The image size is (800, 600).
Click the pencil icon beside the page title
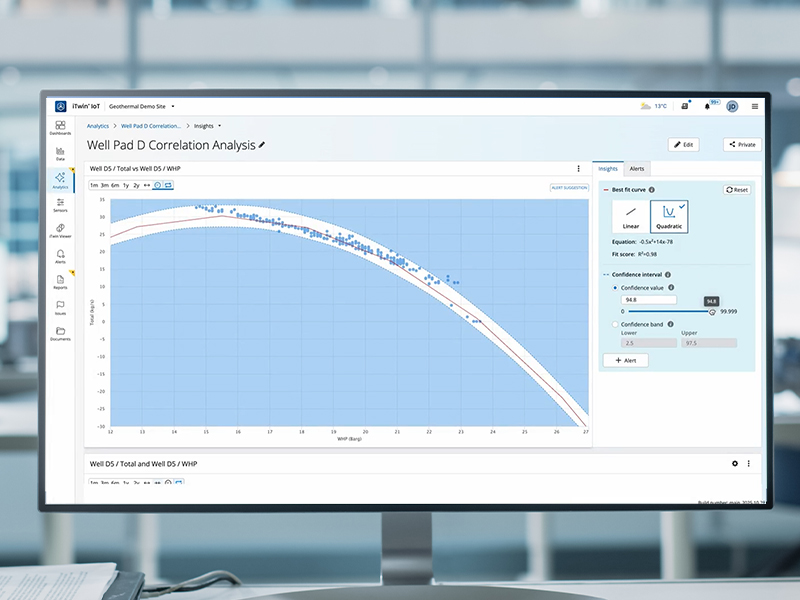pyautogui.click(x=262, y=145)
